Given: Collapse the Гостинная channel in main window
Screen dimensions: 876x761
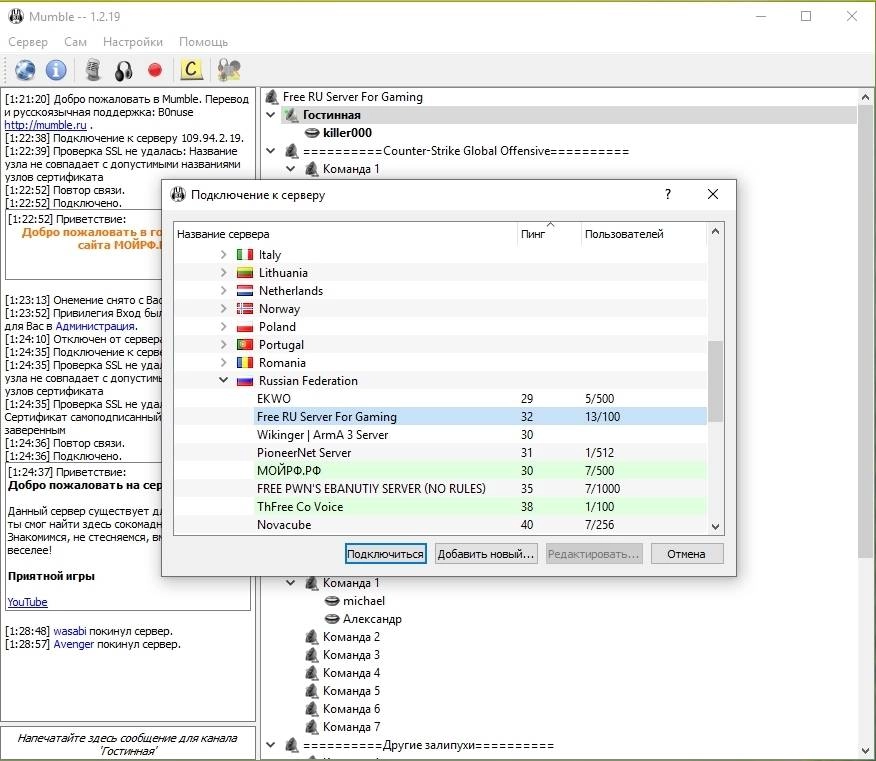Looking at the screenshot, I should click(271, 115).
